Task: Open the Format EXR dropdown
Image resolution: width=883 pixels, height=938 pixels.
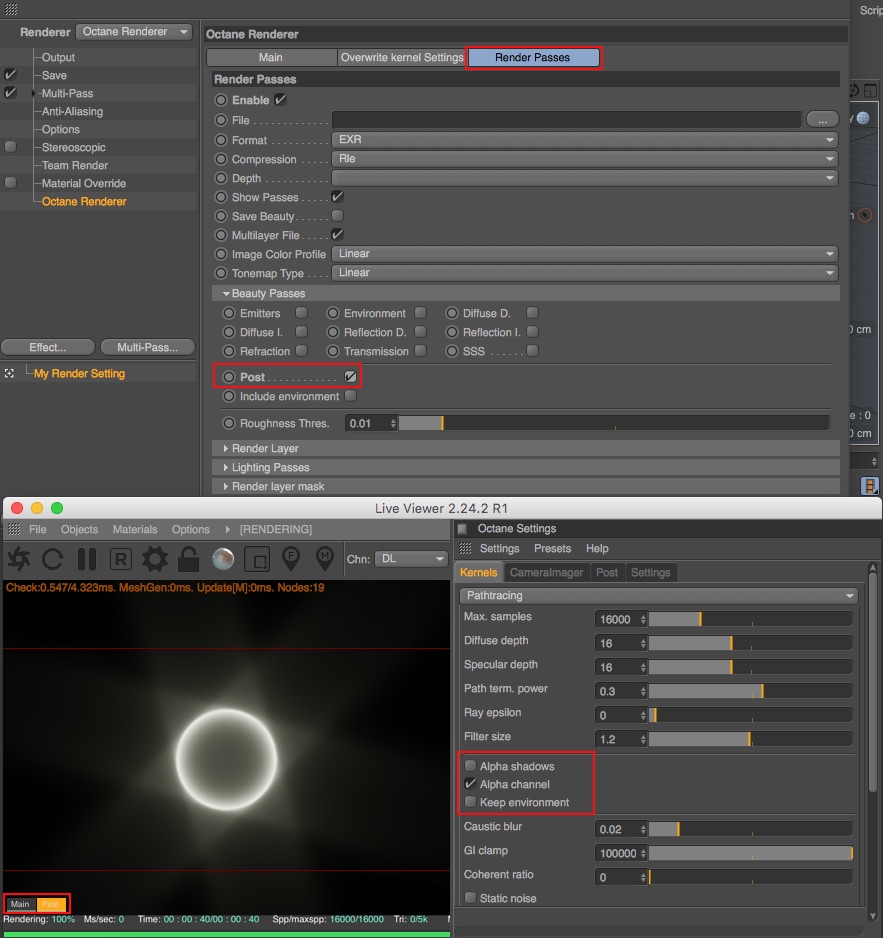Action: point(584,139)
